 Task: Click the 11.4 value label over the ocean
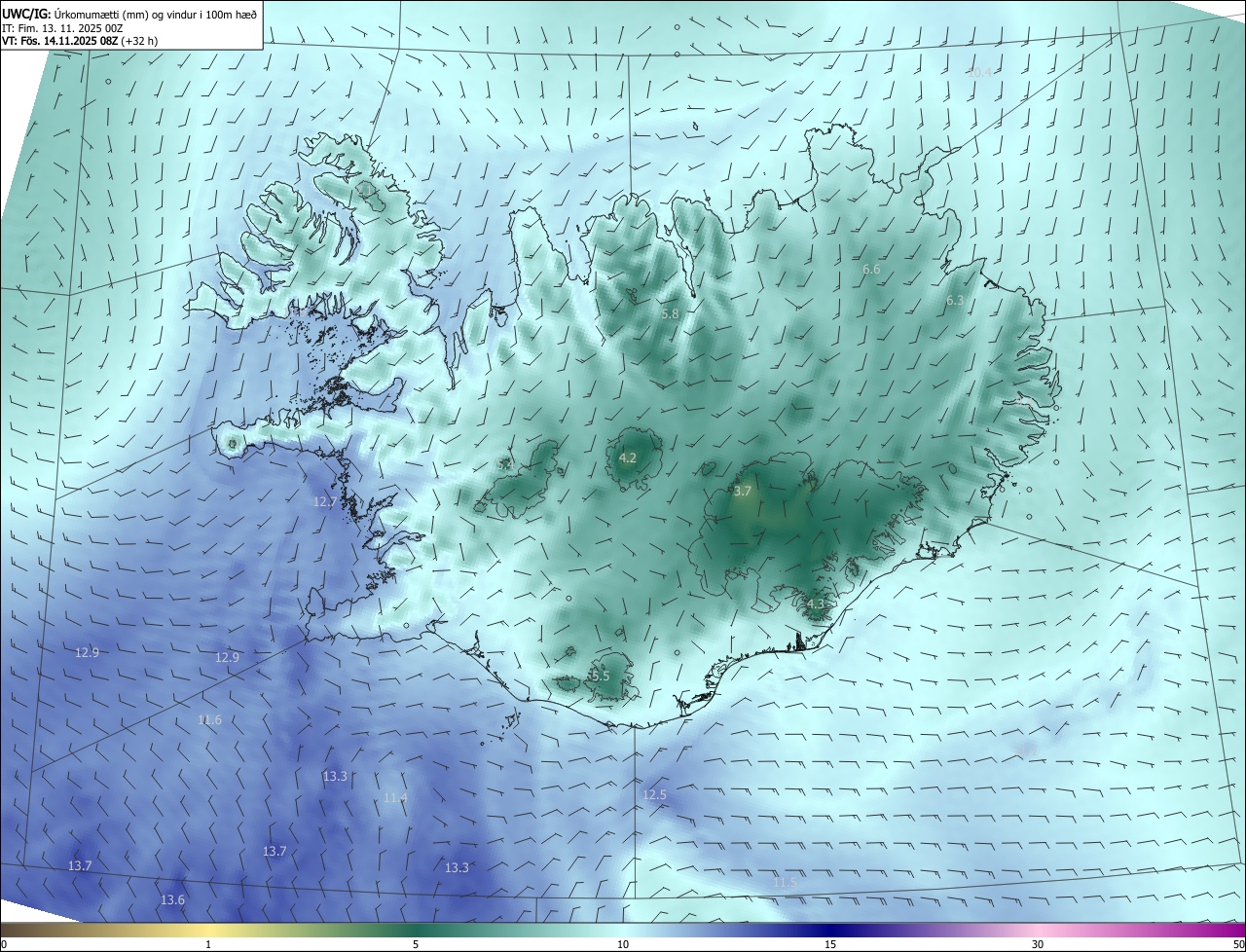point(395,798)
